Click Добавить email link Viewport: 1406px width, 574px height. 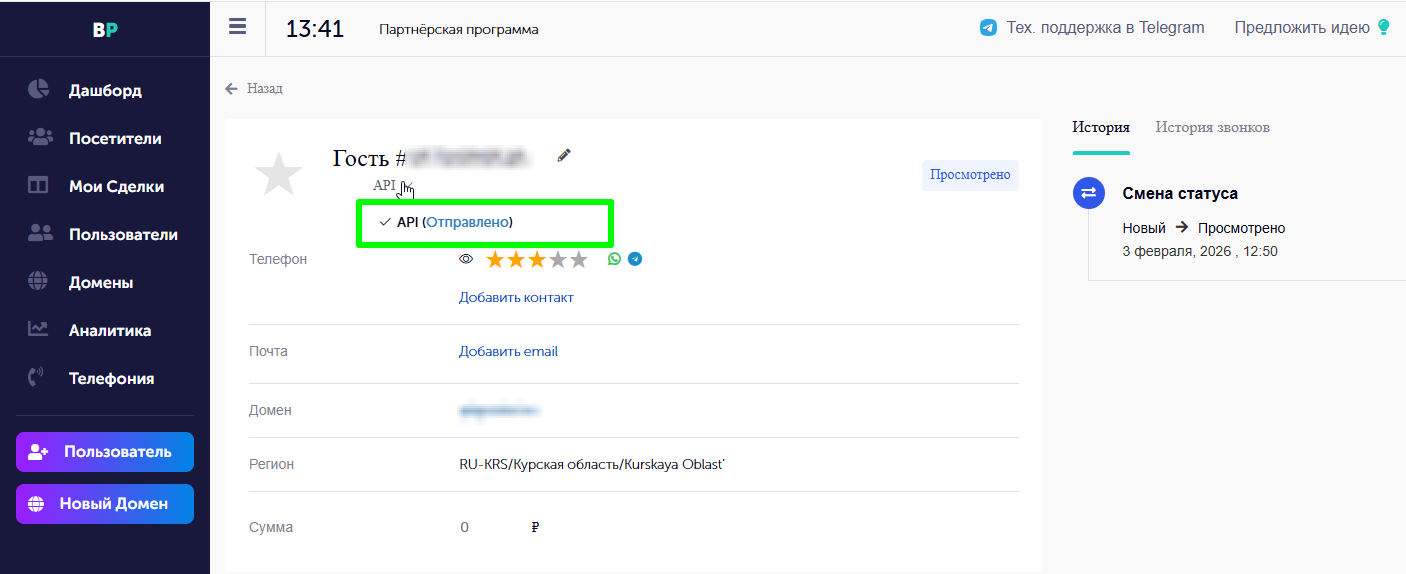coord(508,351)
